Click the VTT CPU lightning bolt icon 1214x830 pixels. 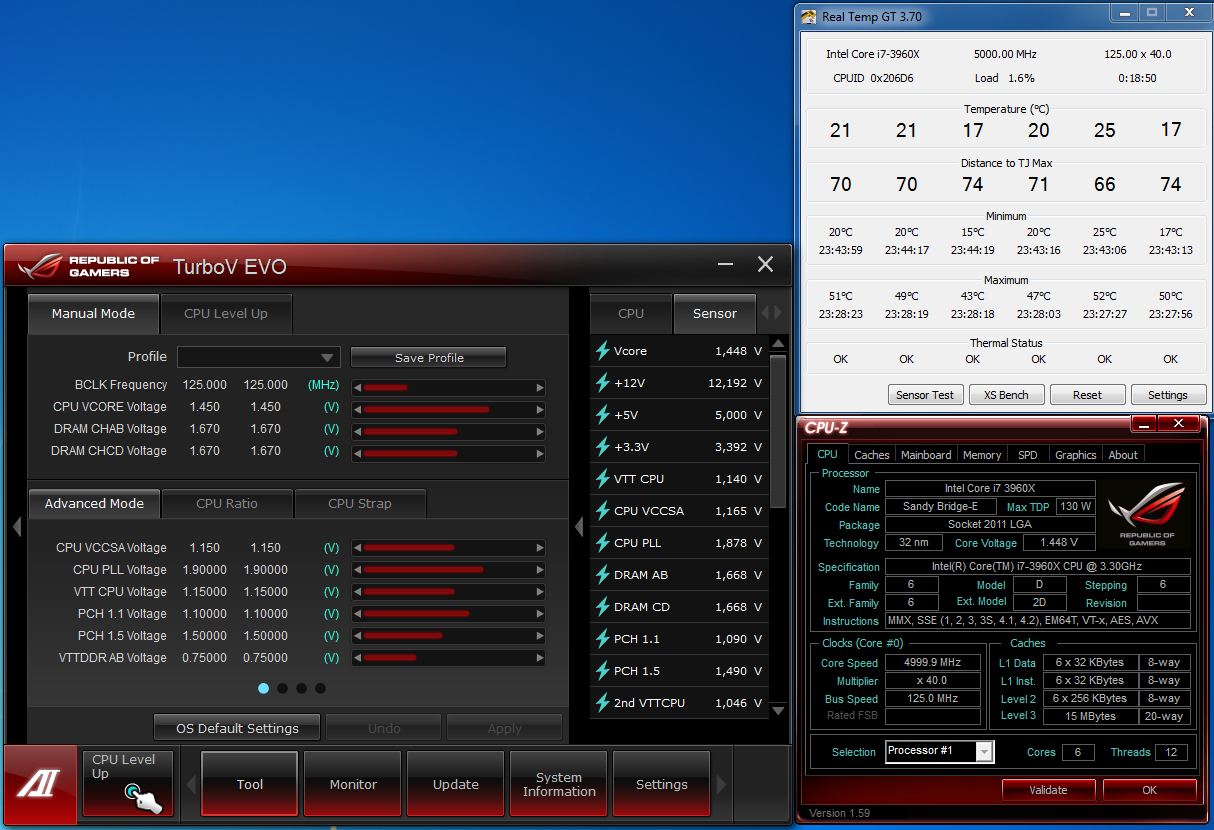pyautogui.click(x=602, y=479)
